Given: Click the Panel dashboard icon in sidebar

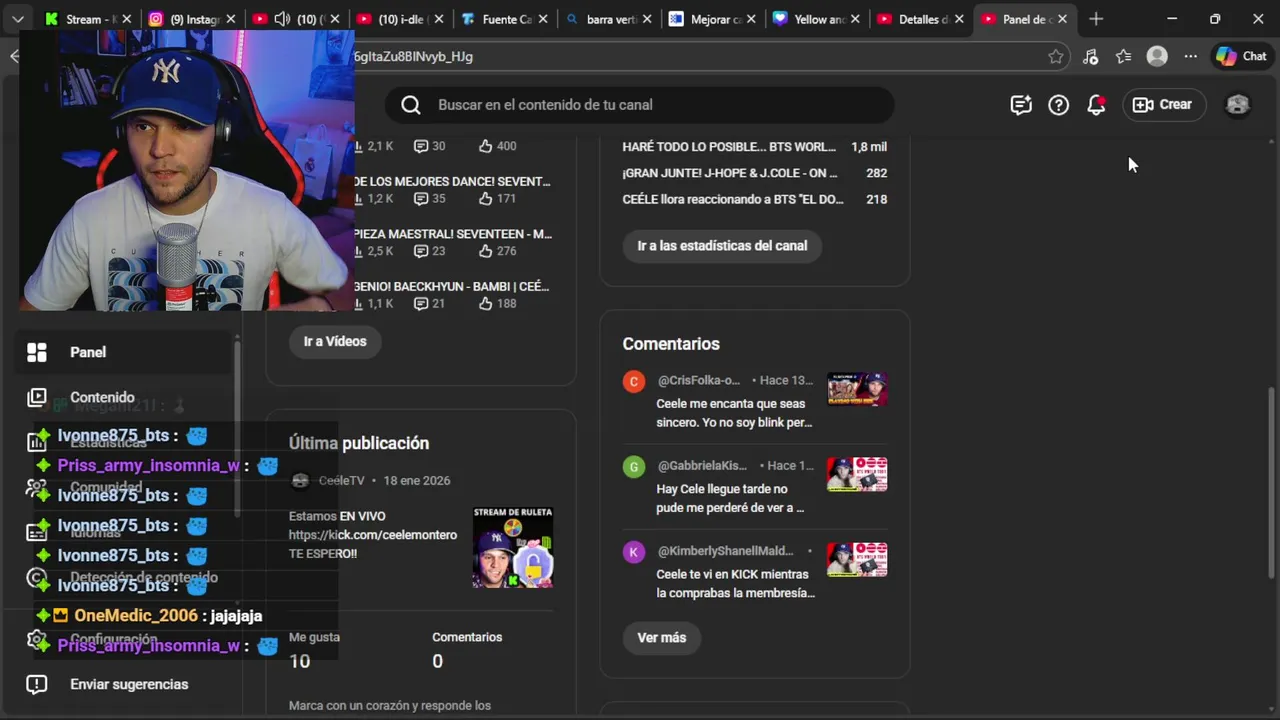Looking at the screenshot, I should 37,352.
